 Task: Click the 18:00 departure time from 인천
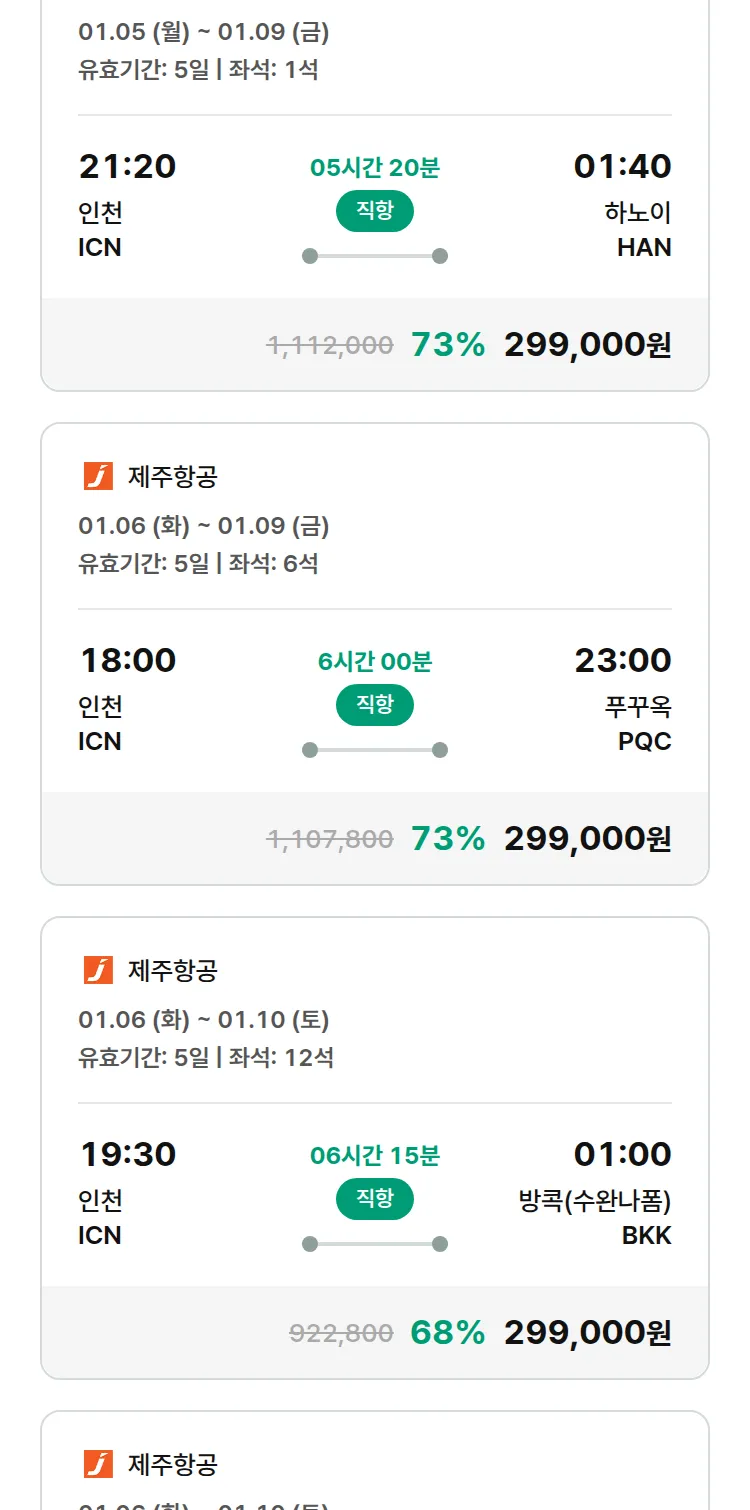click(128, 661)
